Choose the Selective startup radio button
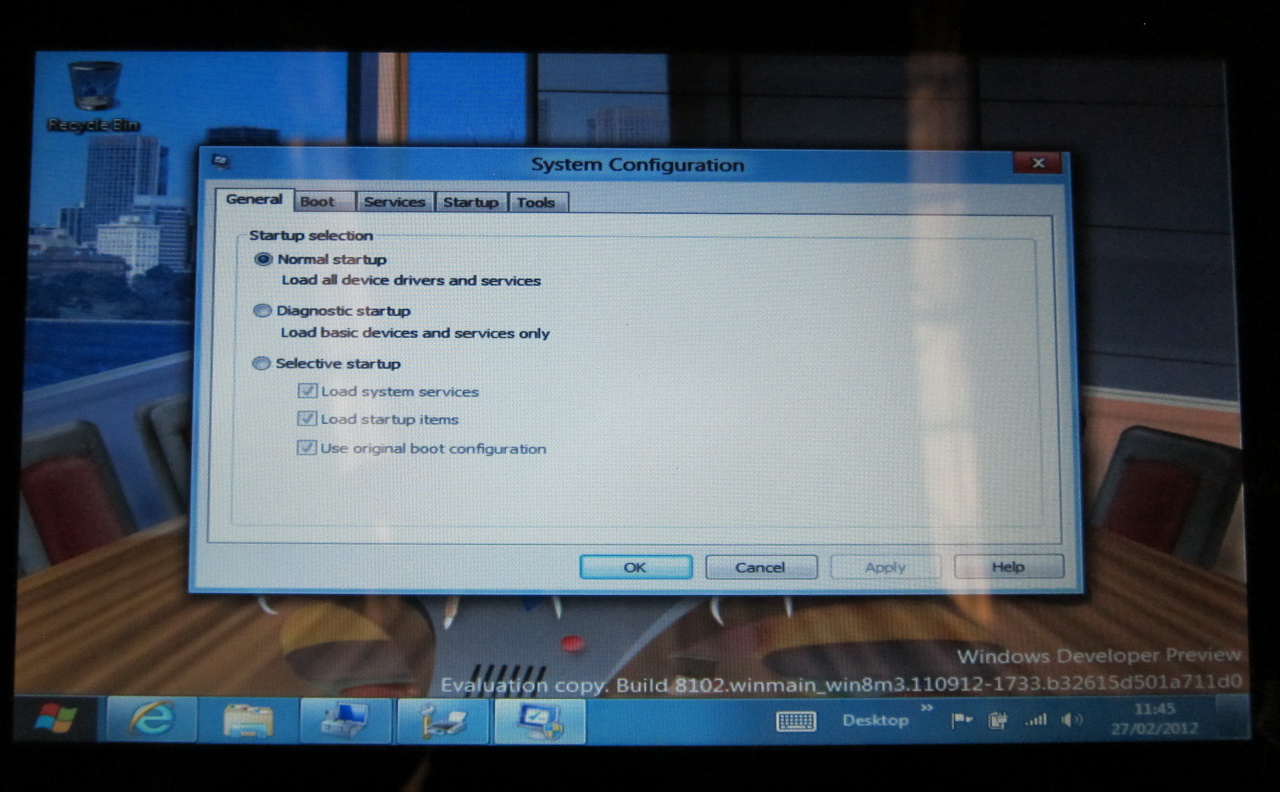 pyautogui.click(x=261, y=364)
